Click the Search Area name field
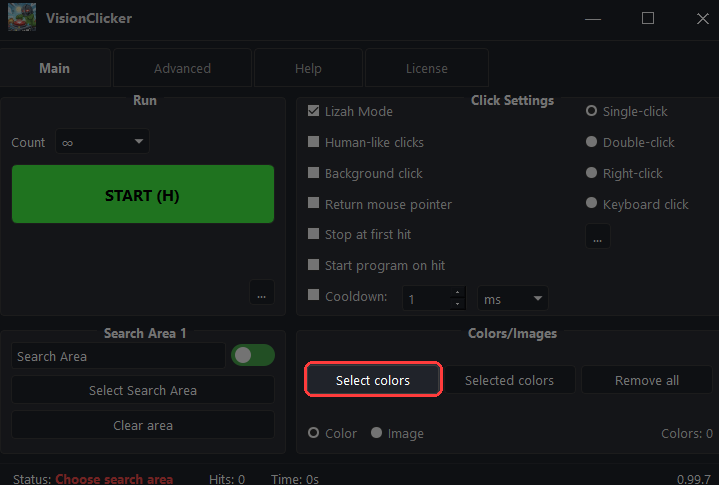The image size is (719, 485). tap(118, 356)
